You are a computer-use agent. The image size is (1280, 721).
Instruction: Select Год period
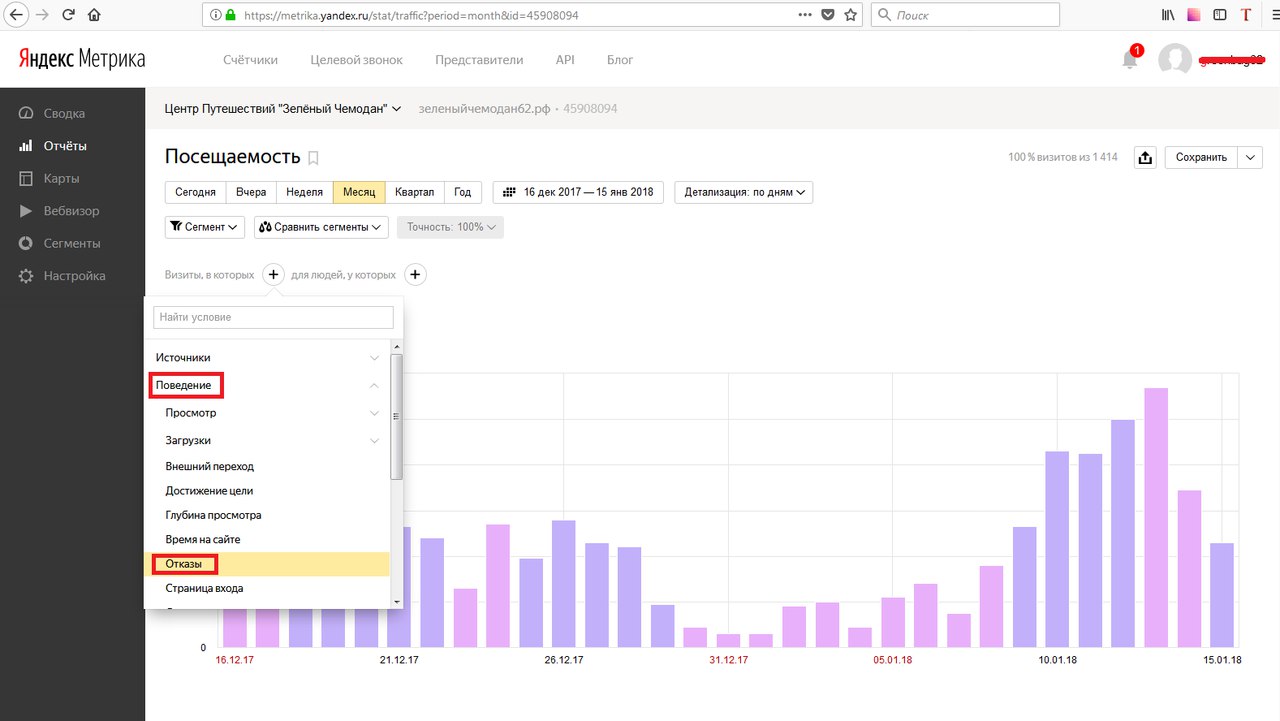(x=463, y=192)
